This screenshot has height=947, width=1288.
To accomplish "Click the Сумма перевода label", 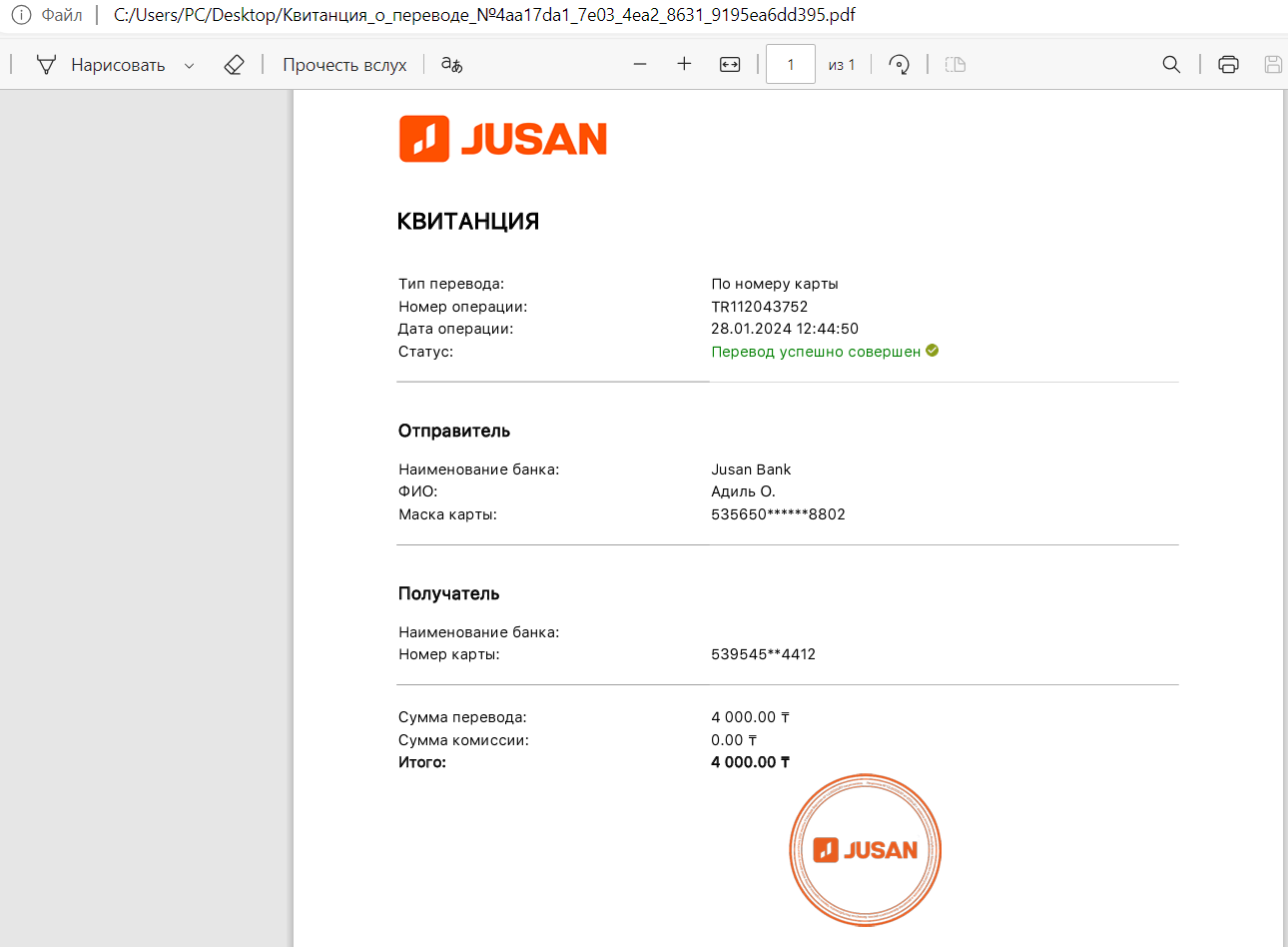I will (x=462, y=717).
